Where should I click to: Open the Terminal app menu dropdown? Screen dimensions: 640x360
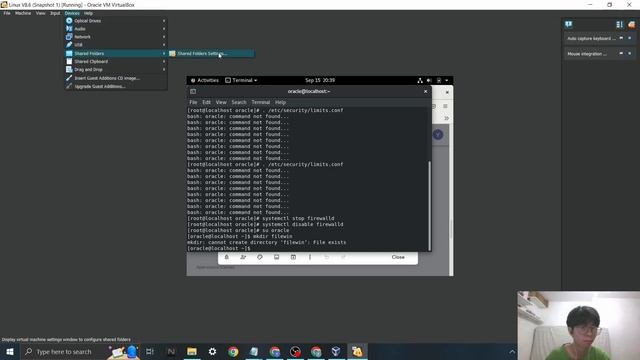tap(241, 80)
